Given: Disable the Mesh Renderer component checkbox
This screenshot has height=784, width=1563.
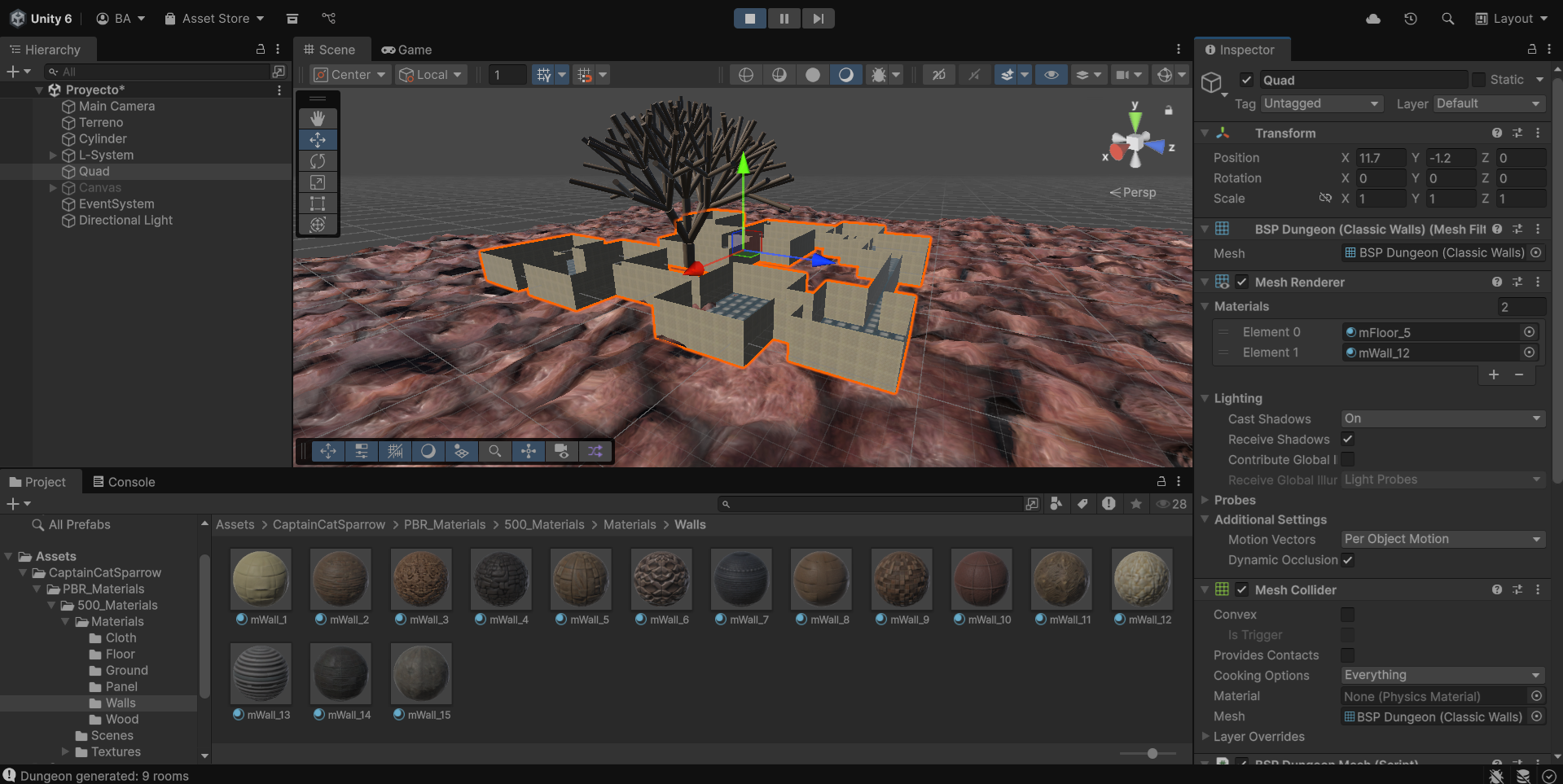Looking at the screenshot, I should tap(1242, 282).
